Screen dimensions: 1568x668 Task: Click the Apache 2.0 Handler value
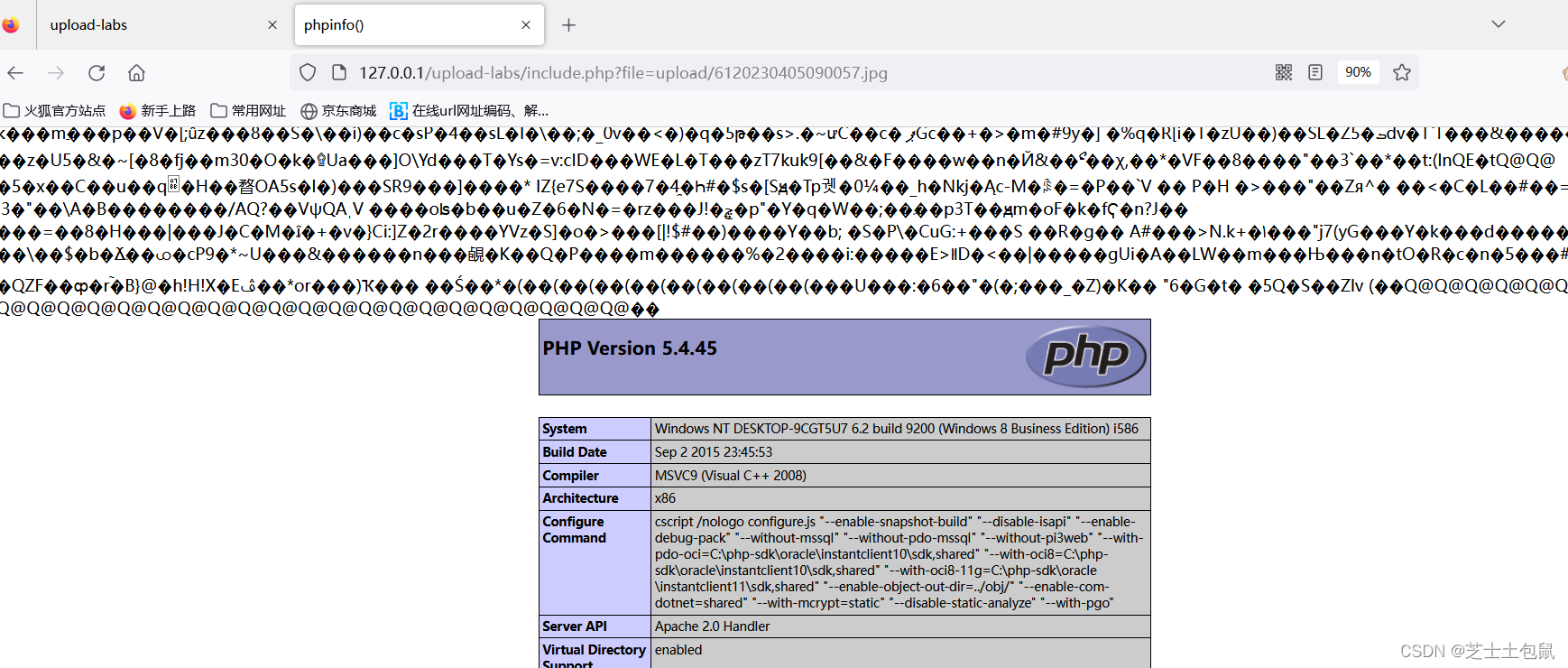click(713, 626)
